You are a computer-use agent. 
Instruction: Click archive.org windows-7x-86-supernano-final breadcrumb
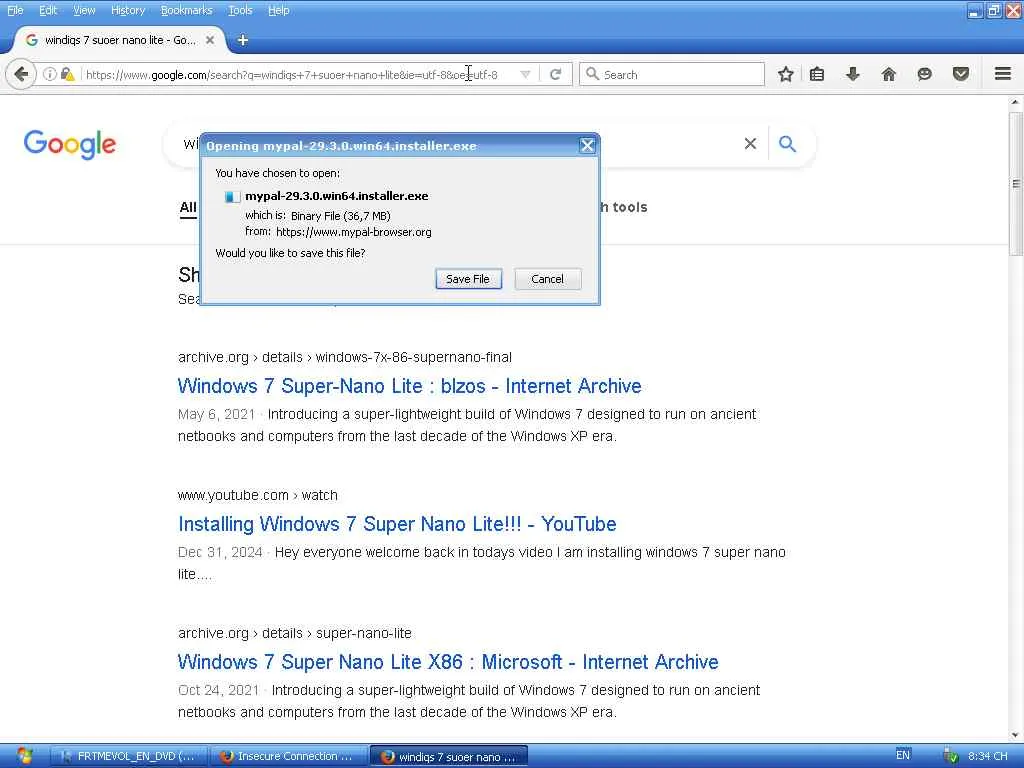345,357
